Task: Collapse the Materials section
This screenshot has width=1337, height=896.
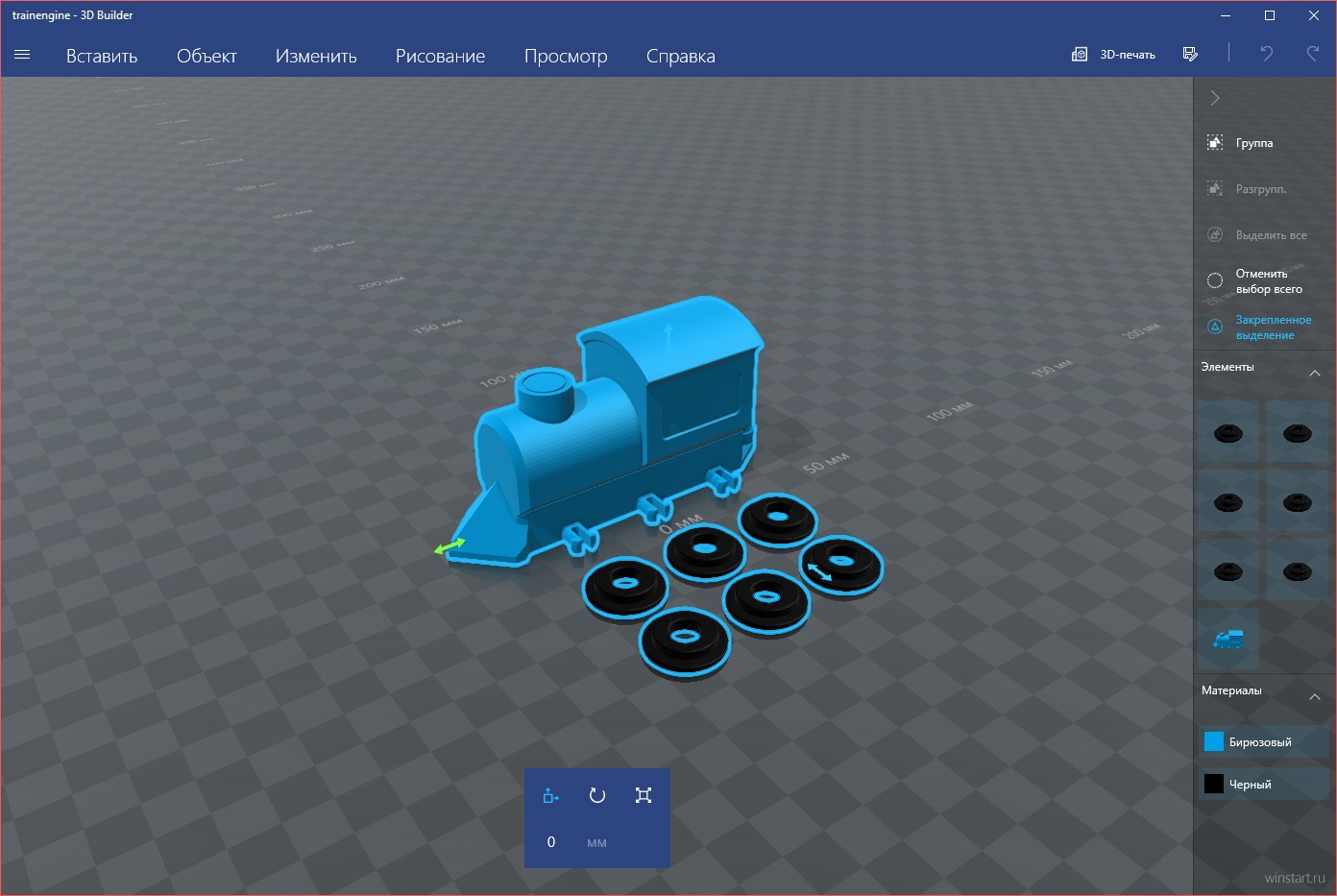Action: [1315, 696]
